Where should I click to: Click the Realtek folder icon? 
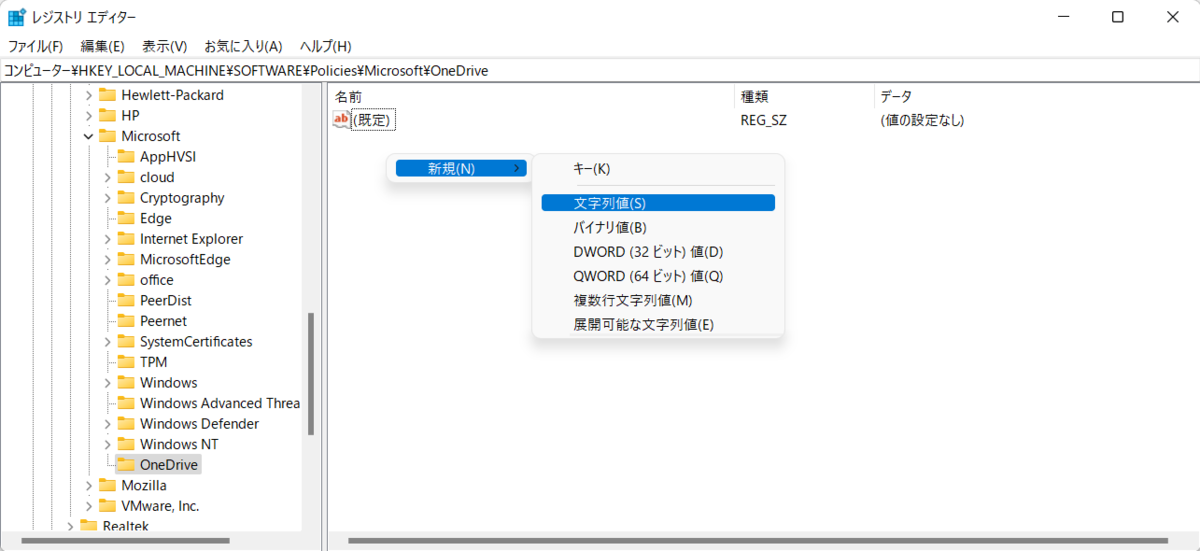click(x=88, y=526)
